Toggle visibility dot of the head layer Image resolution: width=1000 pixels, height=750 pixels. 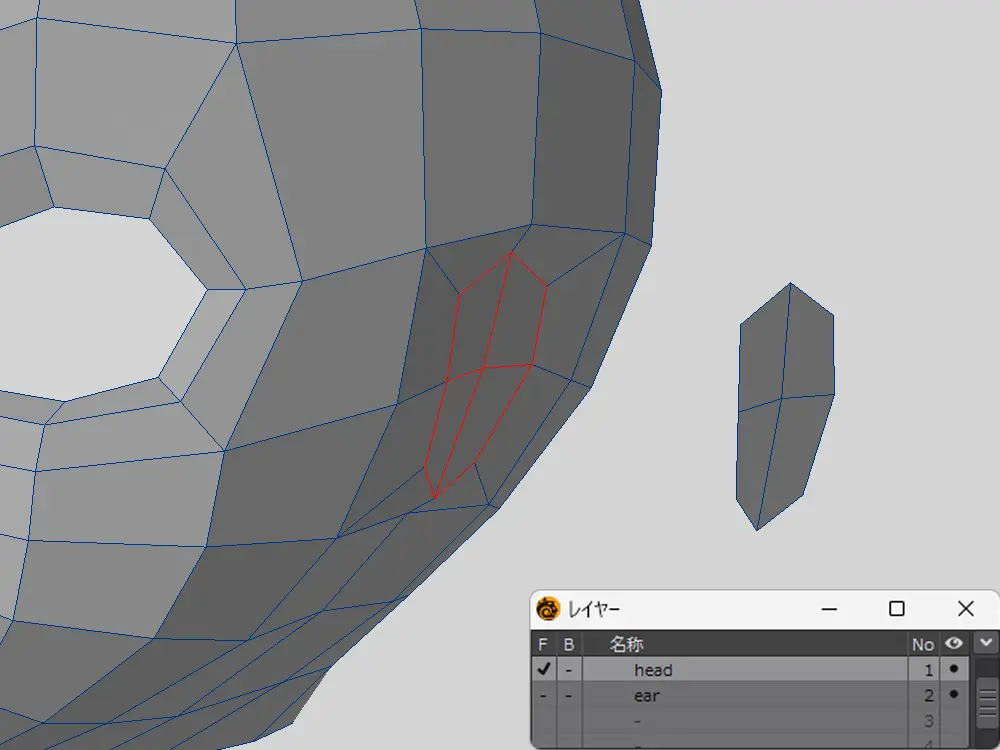[x=954, y=669]
